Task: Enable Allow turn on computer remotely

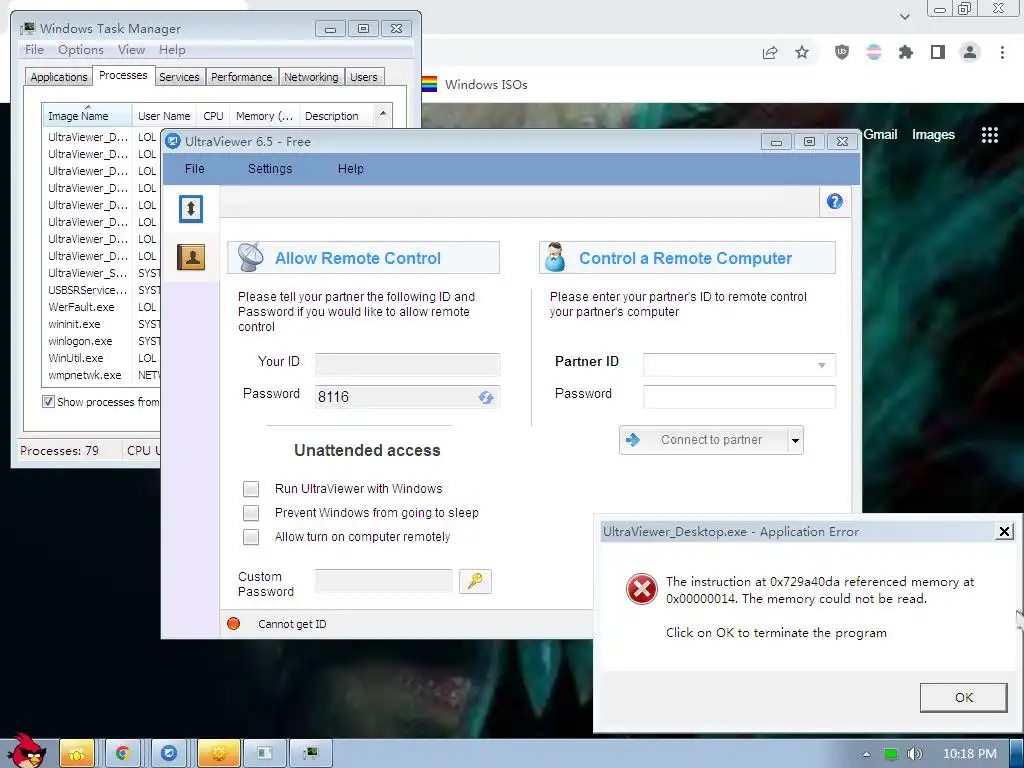Action: [x=251, y=537]
